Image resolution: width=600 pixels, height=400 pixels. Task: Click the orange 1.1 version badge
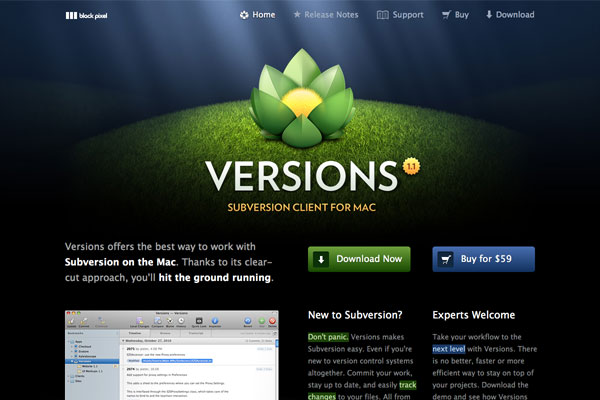pyautogui.click(x=411, y=166)
